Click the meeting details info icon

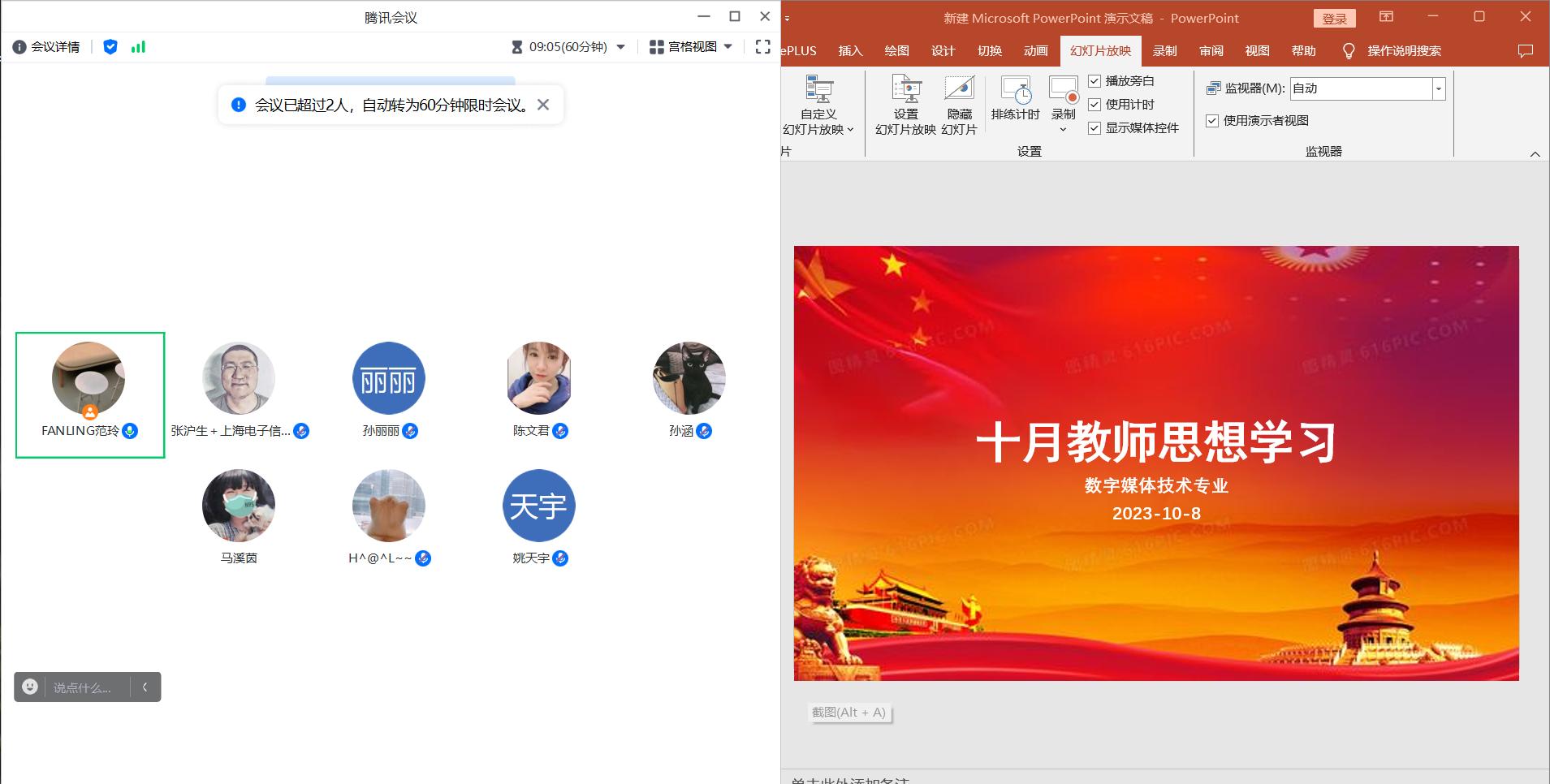(x=19, y=47)
